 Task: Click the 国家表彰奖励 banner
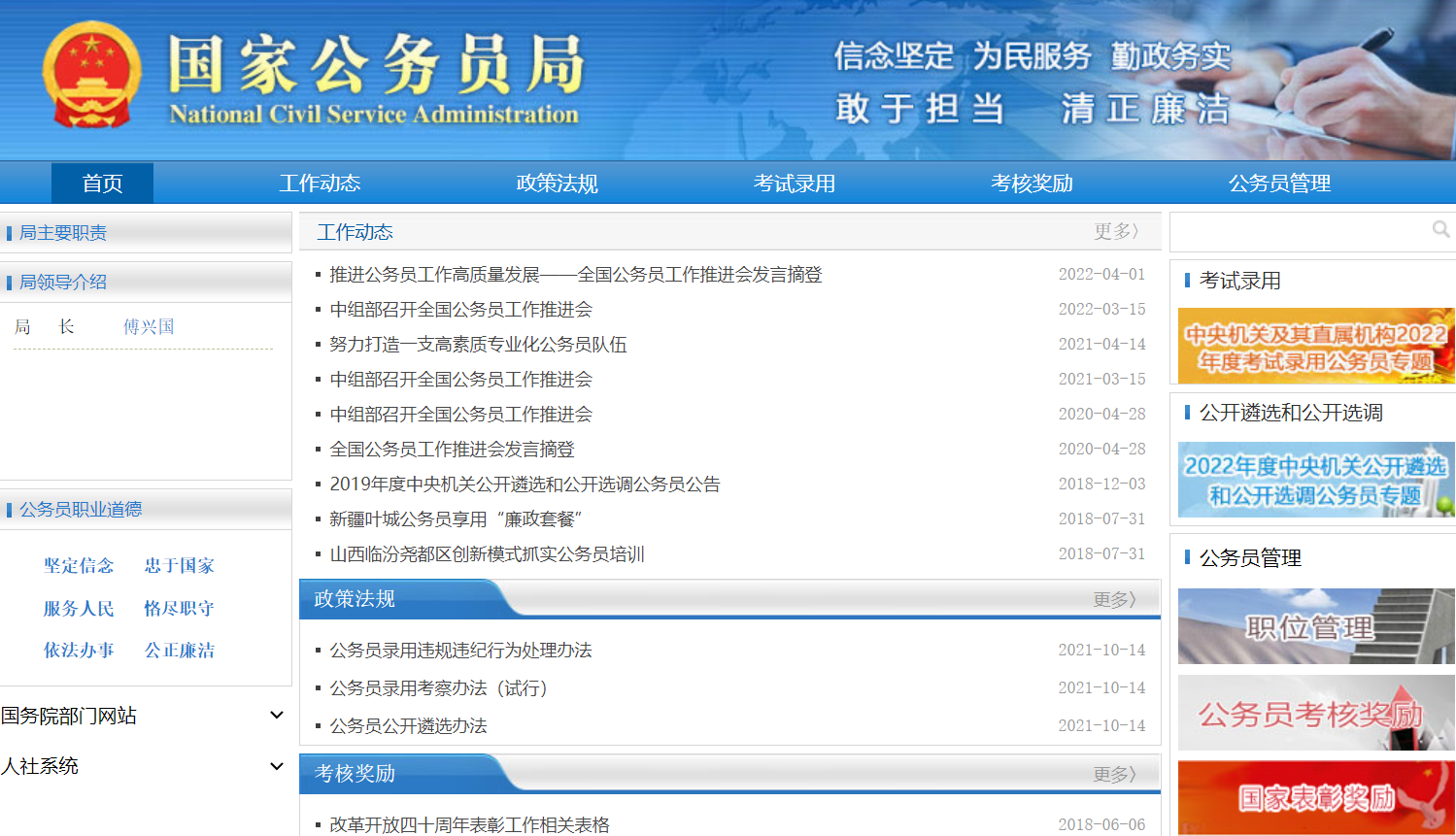coord(1314,798)
